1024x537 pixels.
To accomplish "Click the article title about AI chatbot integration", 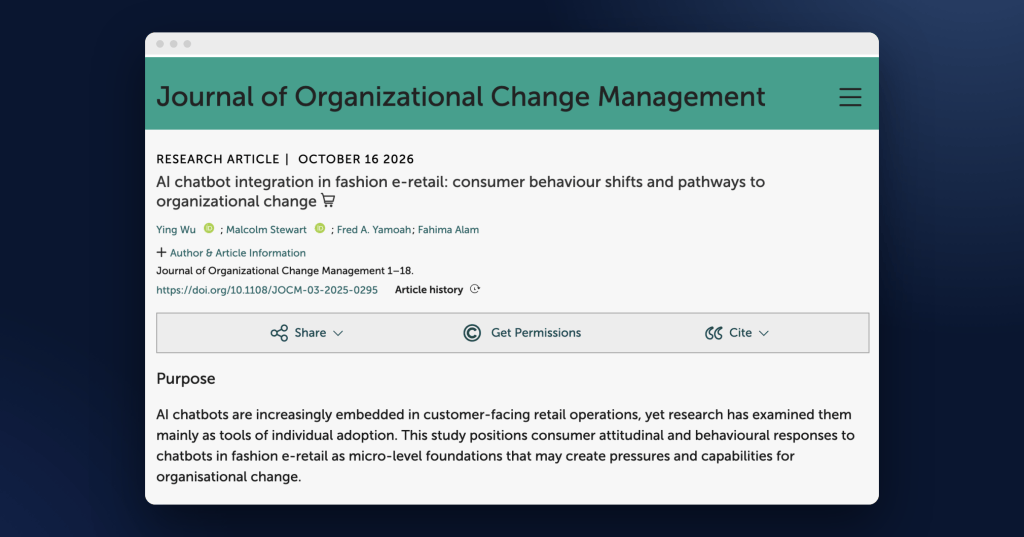I will 460,191.
